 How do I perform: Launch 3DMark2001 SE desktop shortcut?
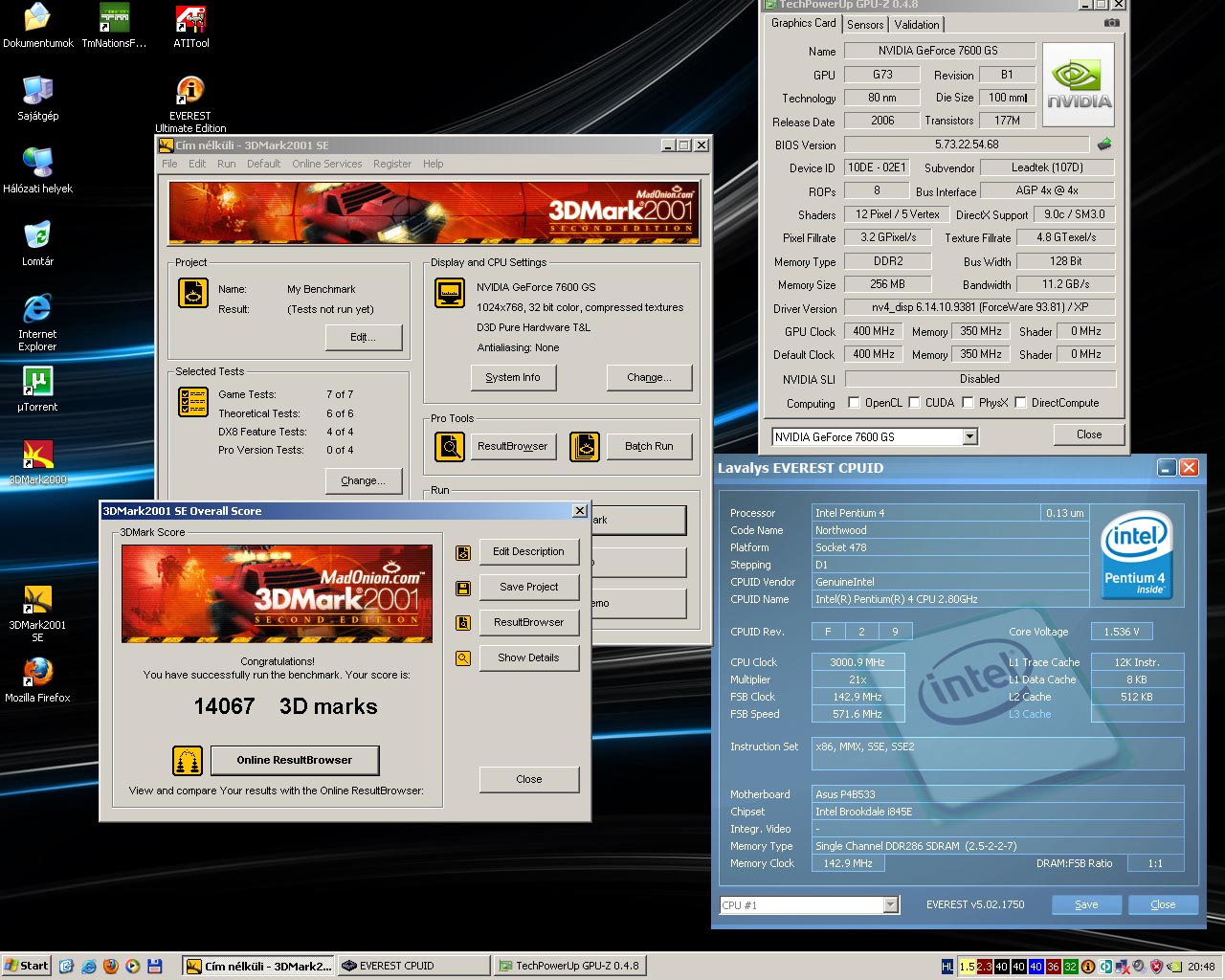point(37,613)
